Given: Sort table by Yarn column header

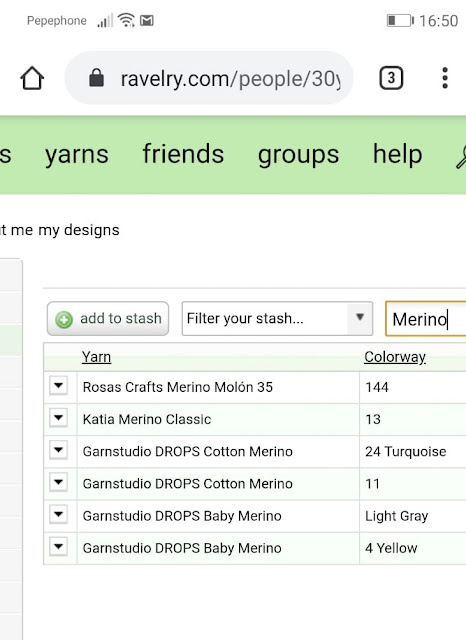Looking at the screenshot, I should pyautogui.click(x=96, y=357).
